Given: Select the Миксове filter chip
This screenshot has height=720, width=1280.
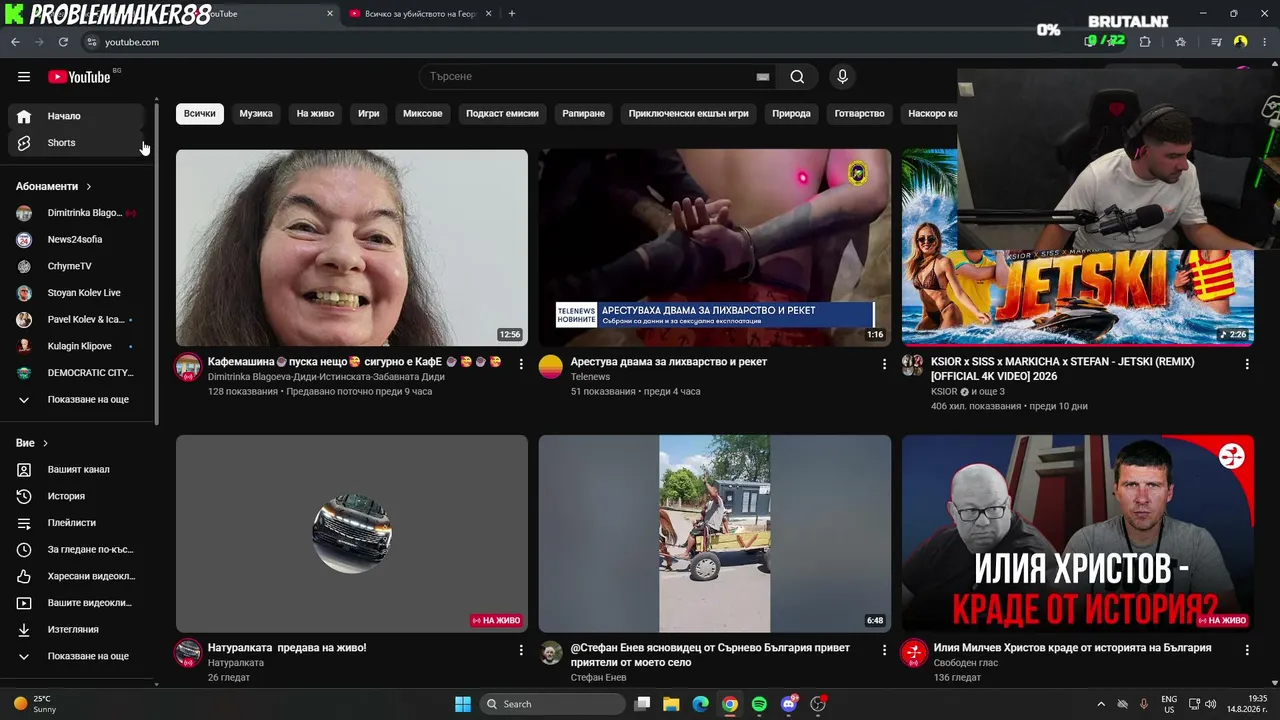Looking at the screenshot, I should 422,114.
